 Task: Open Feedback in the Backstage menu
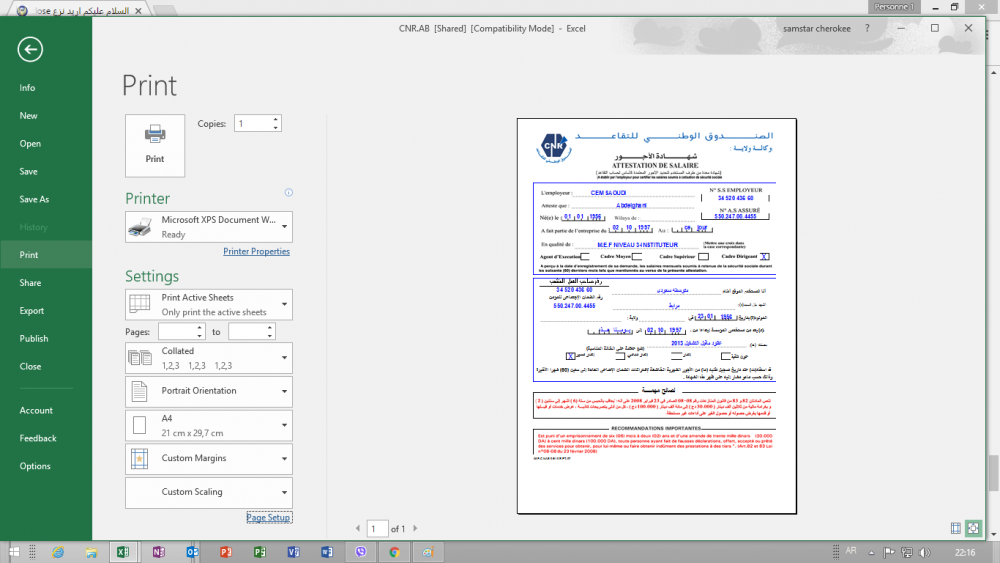click(x=38, y=438)
